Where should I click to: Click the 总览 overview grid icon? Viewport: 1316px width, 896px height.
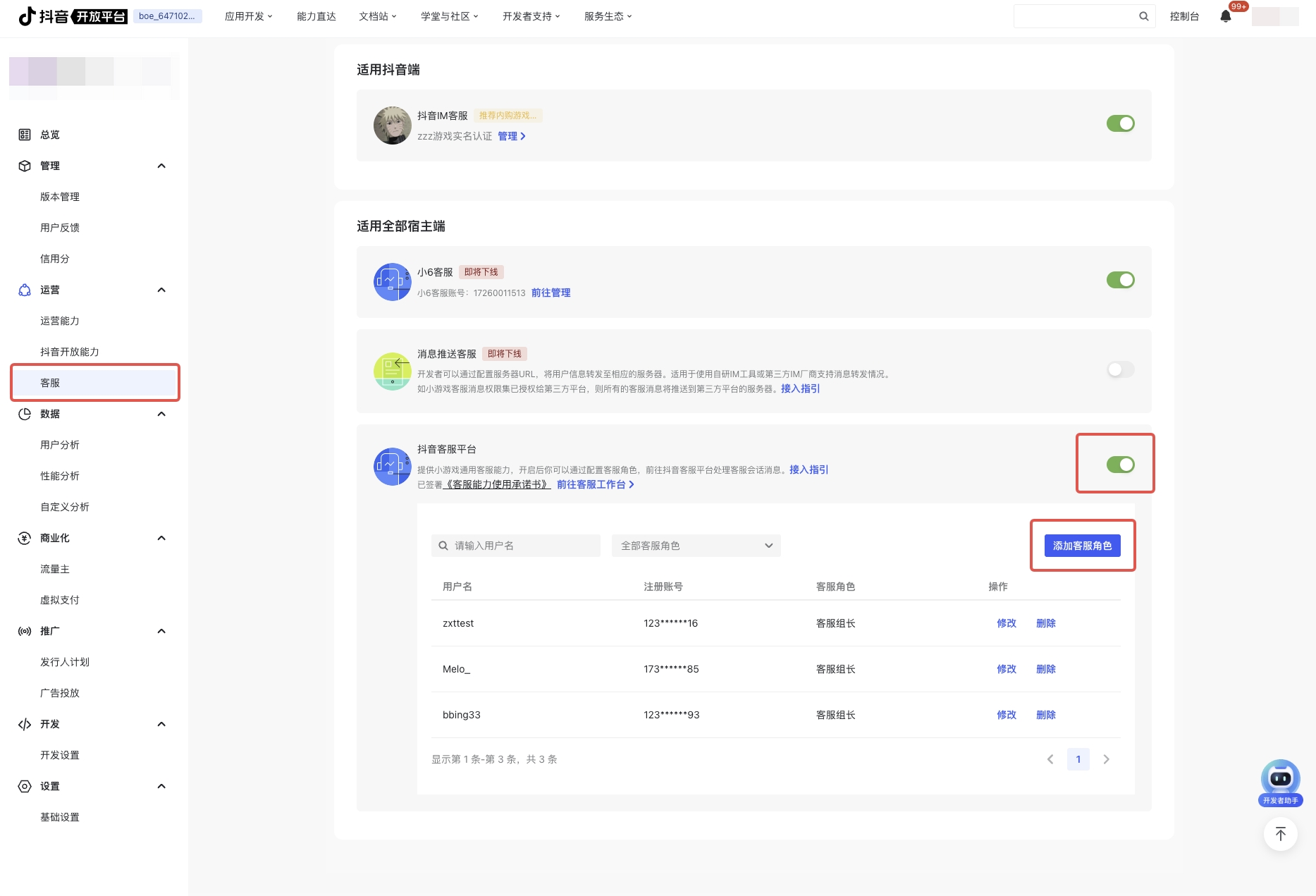pos(25,135)
